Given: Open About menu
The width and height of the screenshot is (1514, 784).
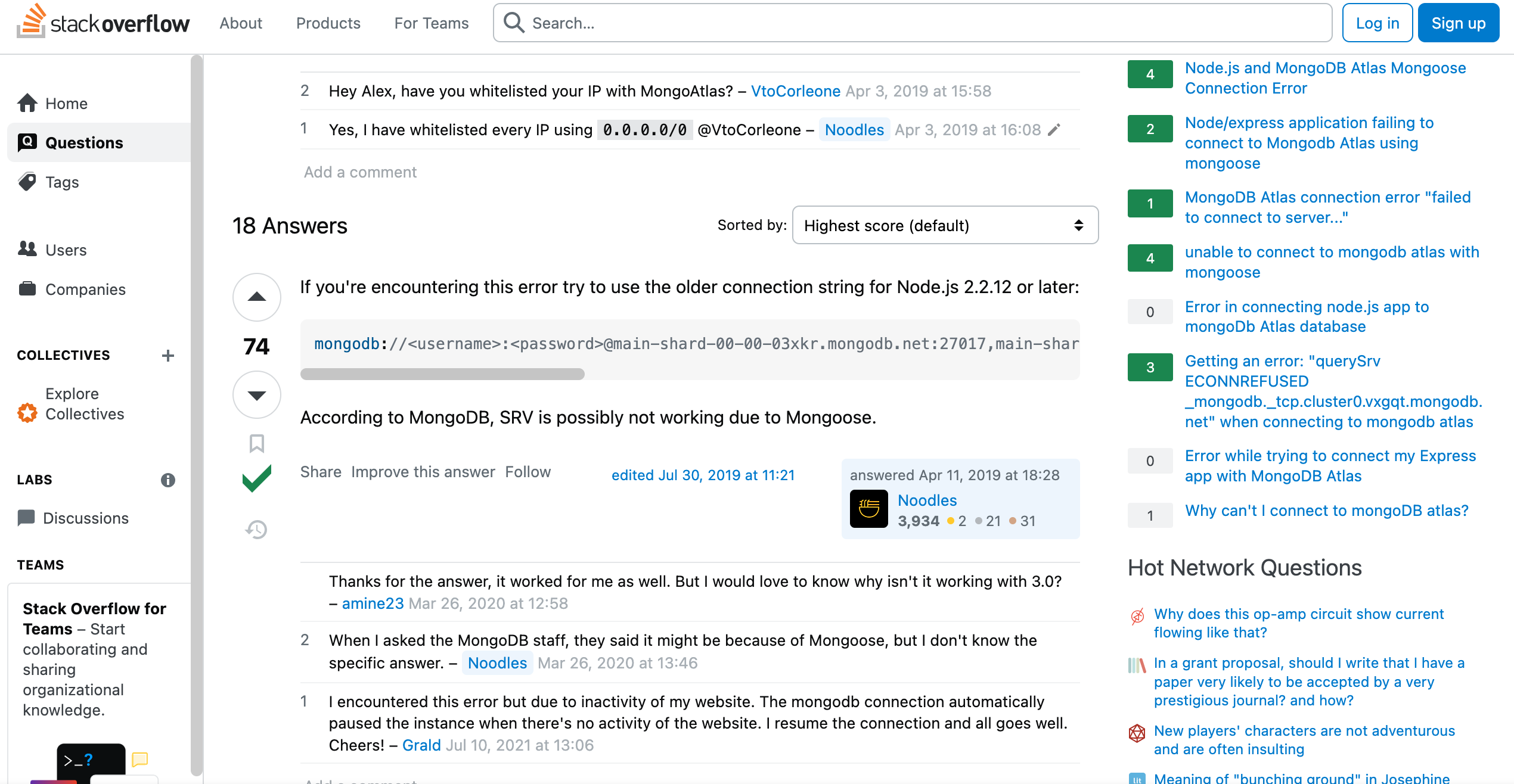Looking at the screenshot, I should 241,23.
